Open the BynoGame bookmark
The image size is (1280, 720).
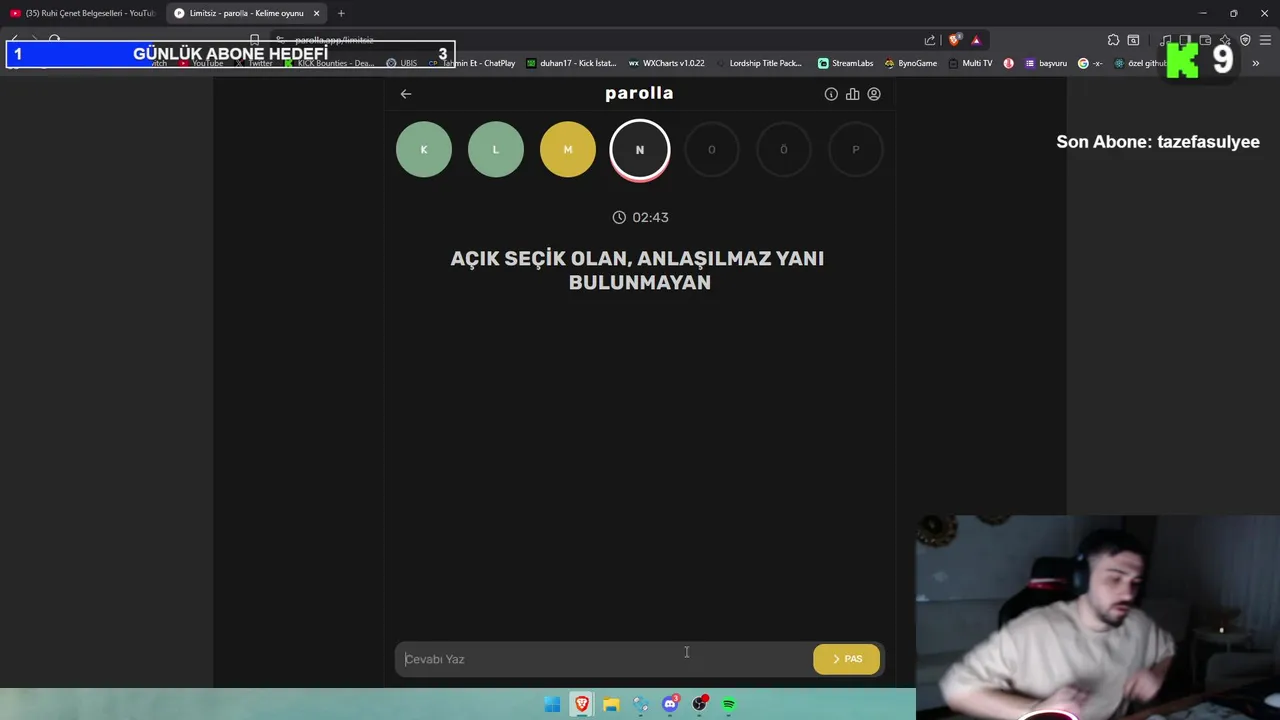coord(910,63)
